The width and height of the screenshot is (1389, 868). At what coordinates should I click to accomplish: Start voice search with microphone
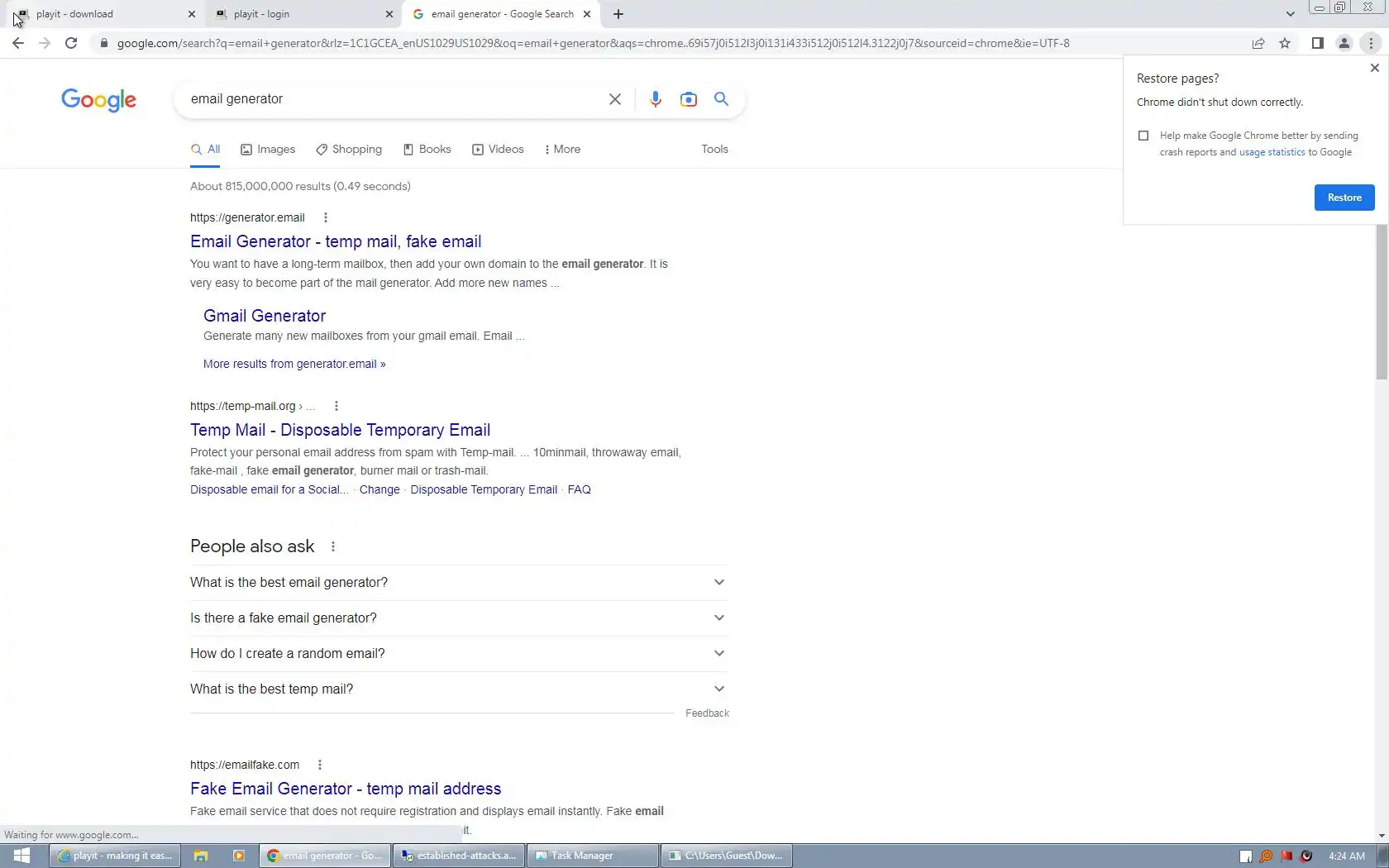pyautogui.click(x=655, y=99)
